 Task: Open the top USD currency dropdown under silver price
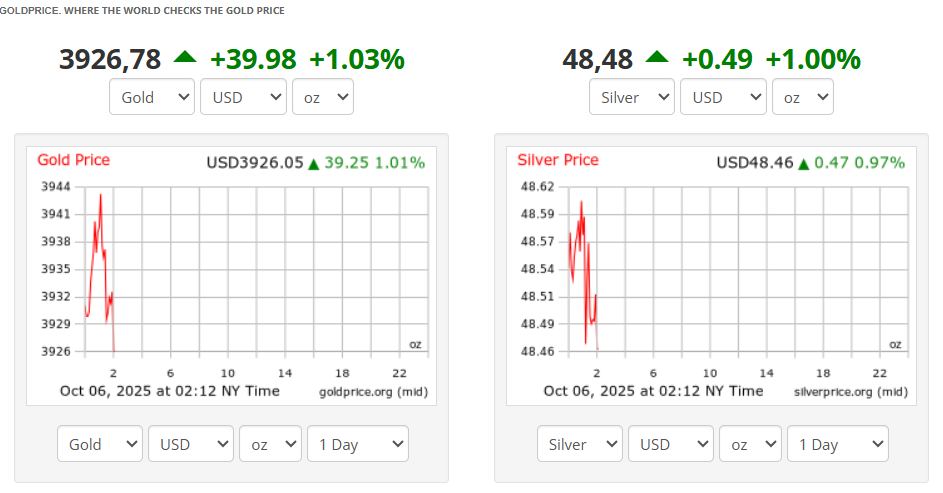[723, 97]
